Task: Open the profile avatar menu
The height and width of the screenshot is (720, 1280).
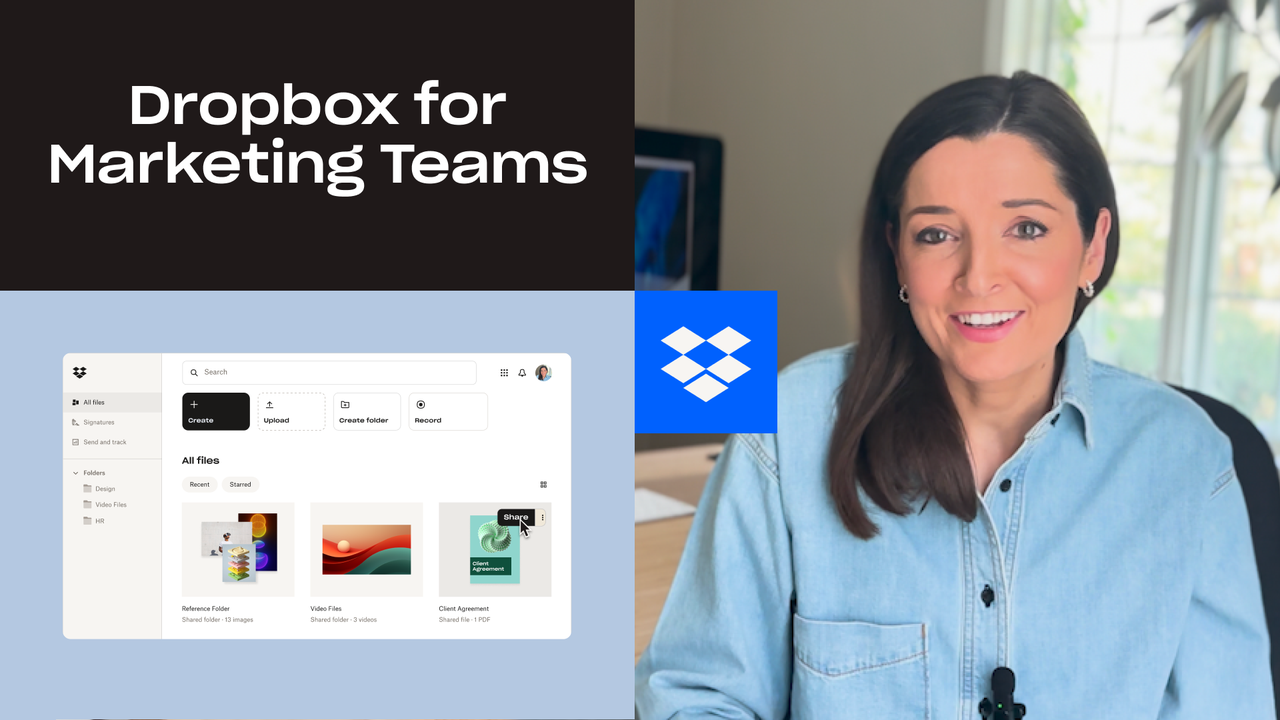Action: pos(543,372)
